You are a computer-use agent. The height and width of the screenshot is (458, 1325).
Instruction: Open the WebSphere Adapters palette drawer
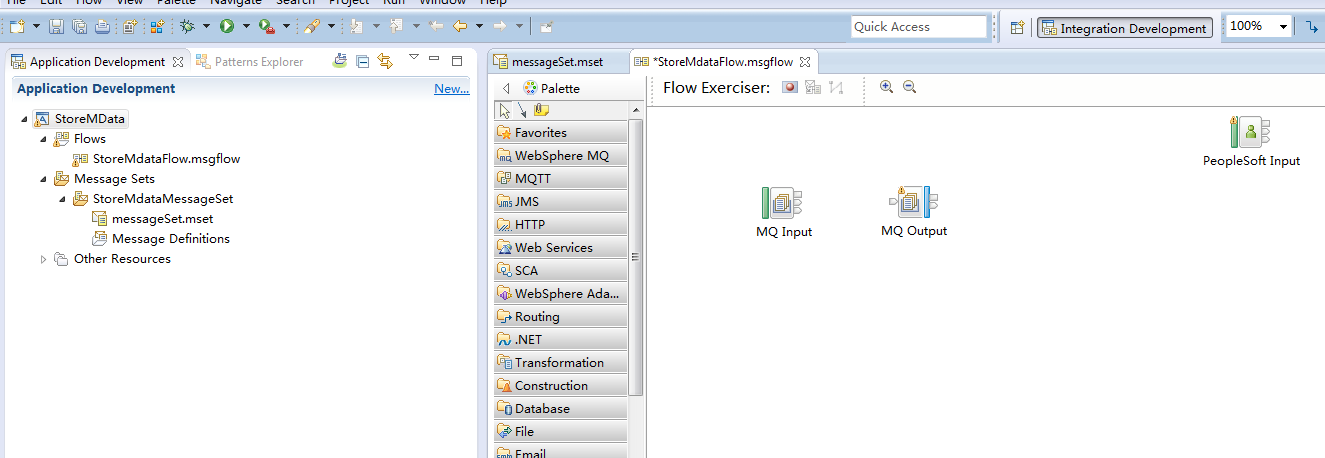point(560,294)
